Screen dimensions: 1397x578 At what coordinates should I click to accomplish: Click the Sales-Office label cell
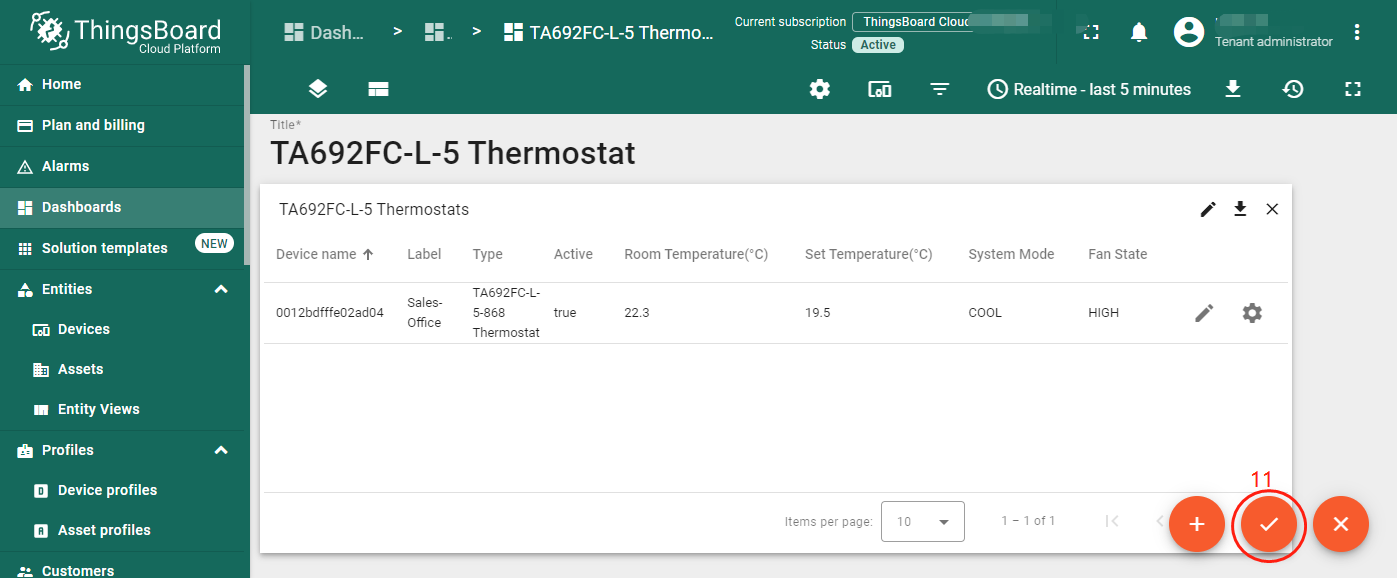click(424, 313)
